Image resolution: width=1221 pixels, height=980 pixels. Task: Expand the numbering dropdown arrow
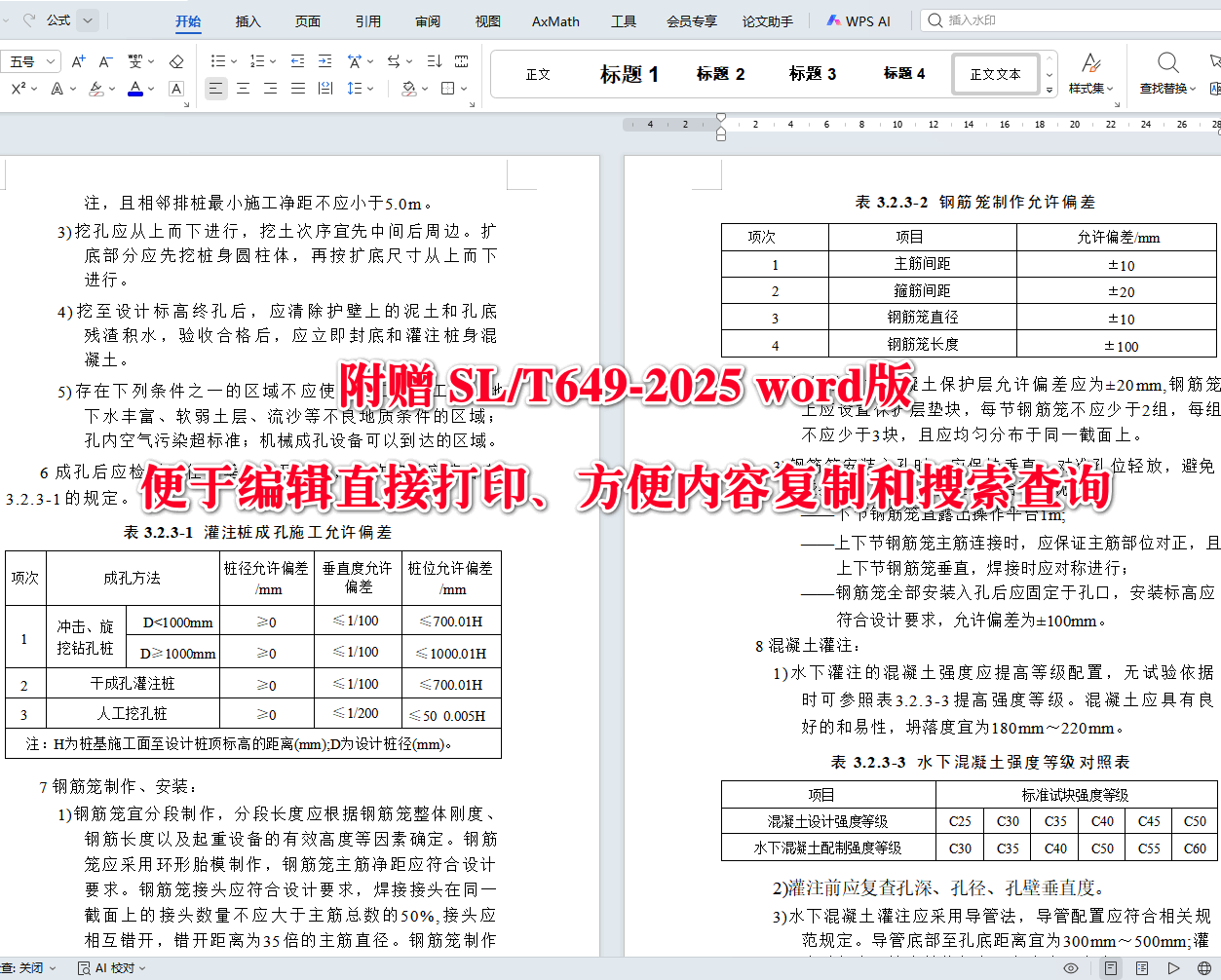point(273,61)
